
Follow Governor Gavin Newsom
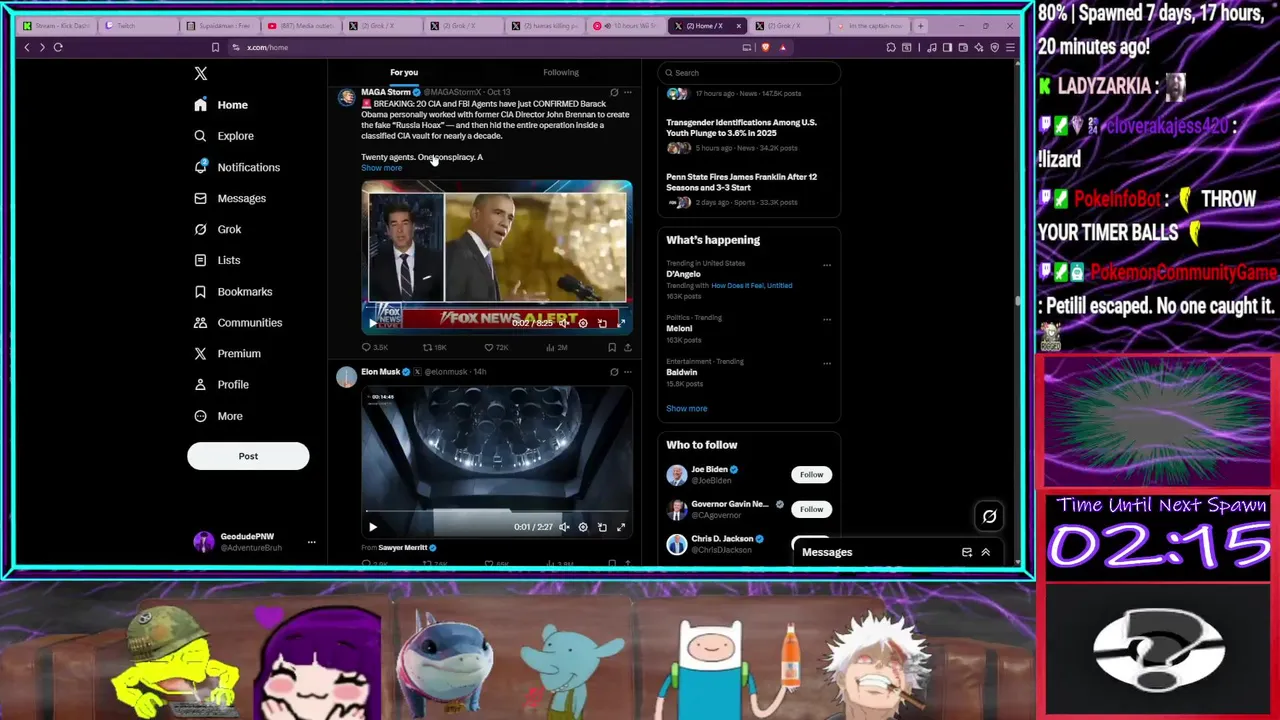tap(811, 509)
